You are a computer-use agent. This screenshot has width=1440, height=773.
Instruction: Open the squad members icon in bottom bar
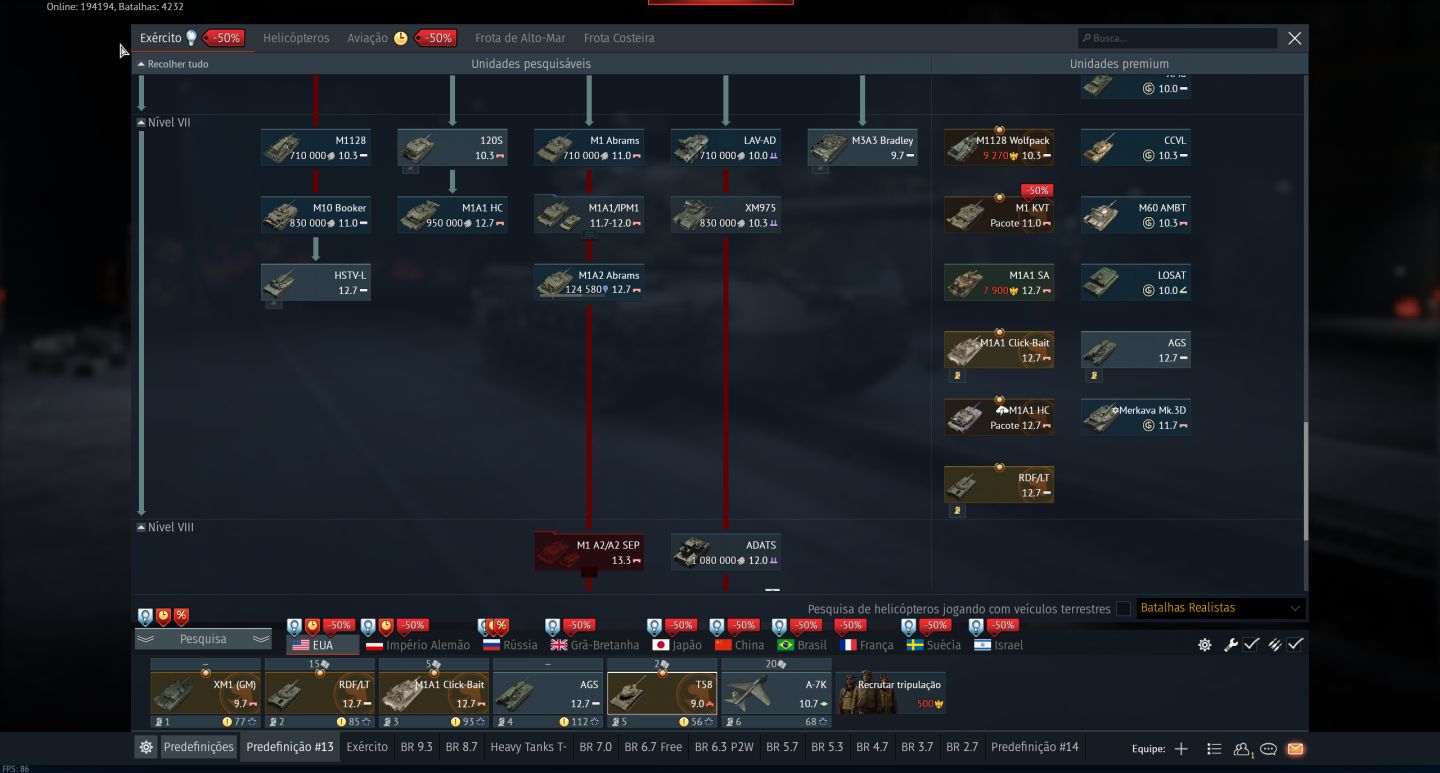pos(1242,749)
